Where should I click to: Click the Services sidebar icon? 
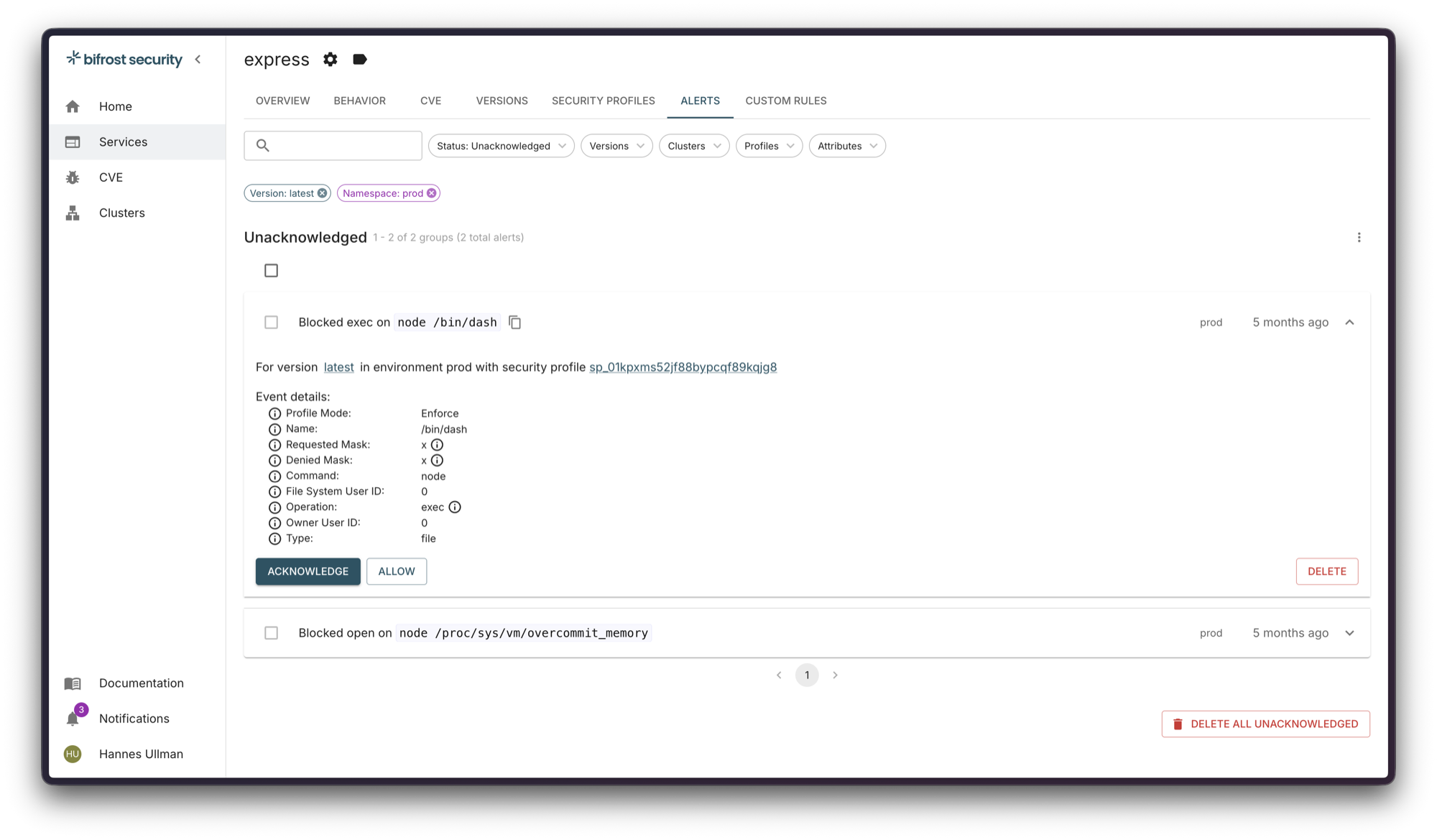(73, 142)
